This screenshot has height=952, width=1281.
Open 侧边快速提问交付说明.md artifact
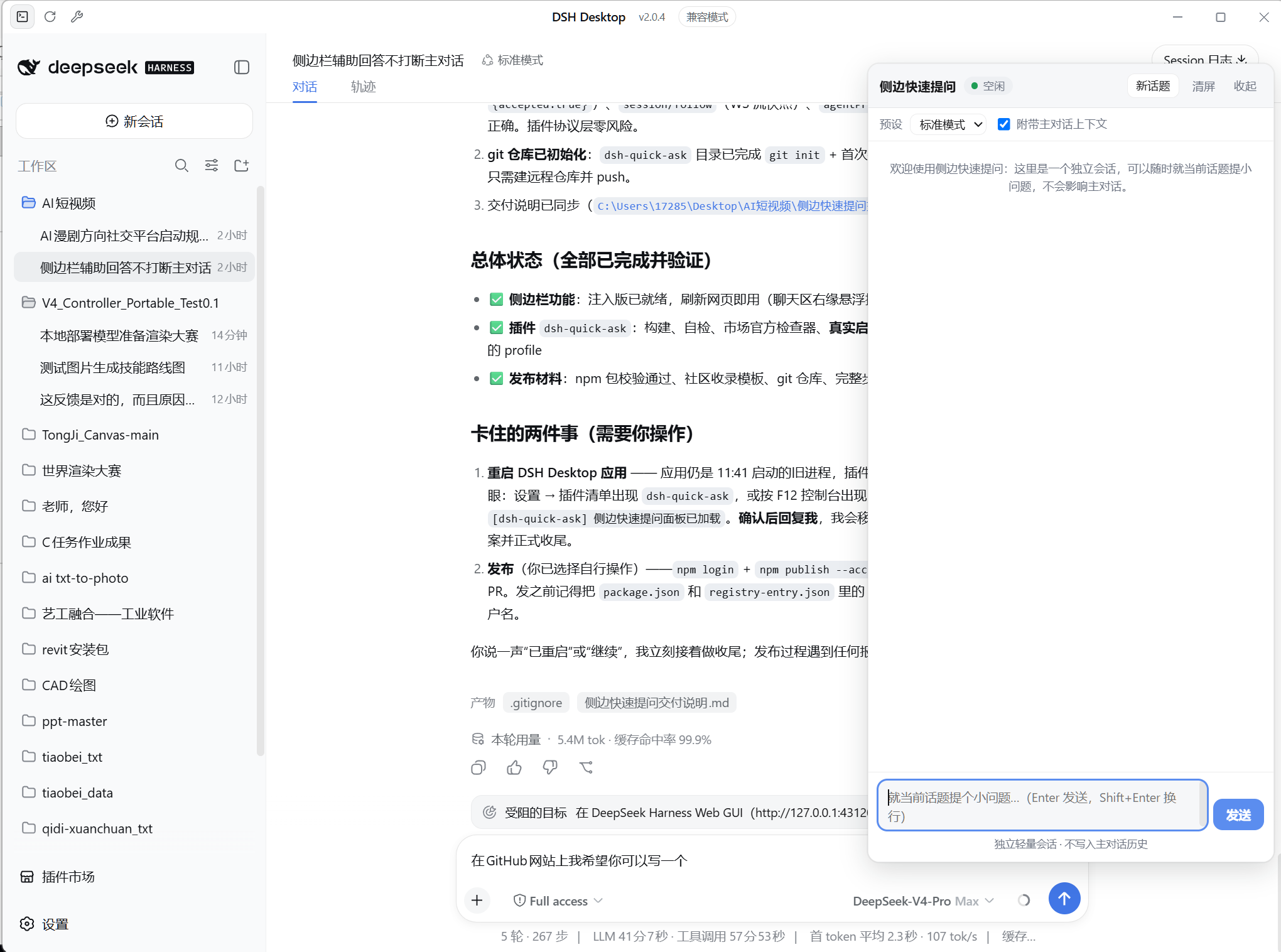coord(657,703)
